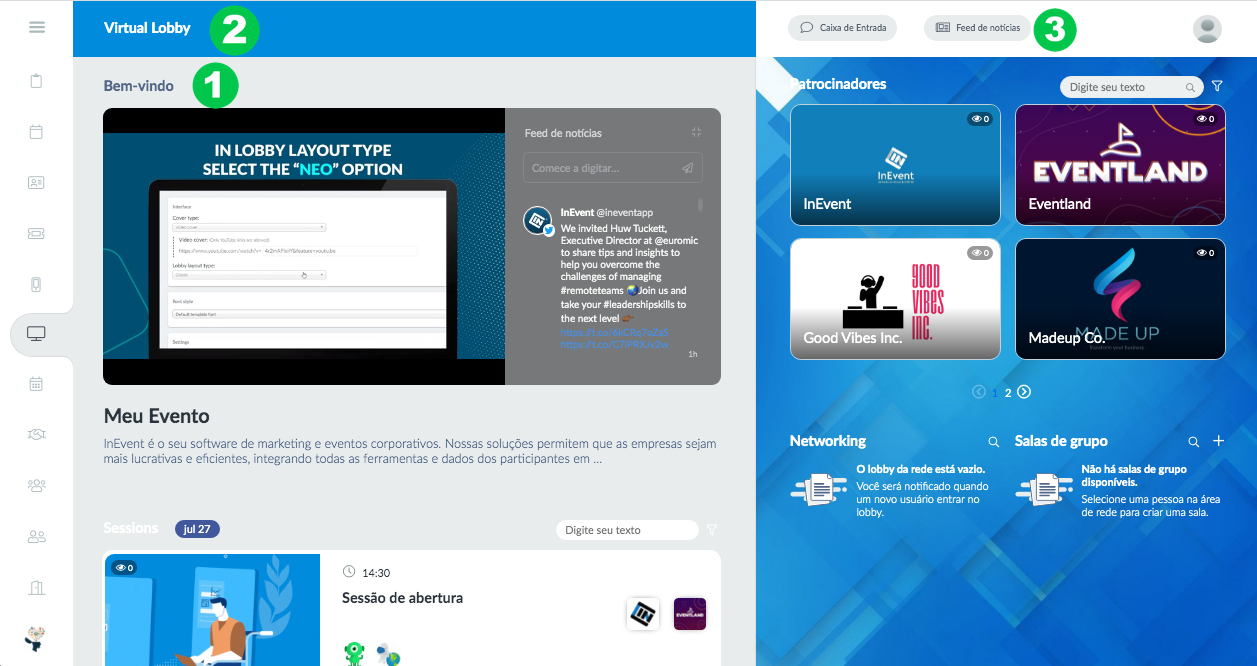Click the Eventland card views eye badge

(x=1205, y=119)
